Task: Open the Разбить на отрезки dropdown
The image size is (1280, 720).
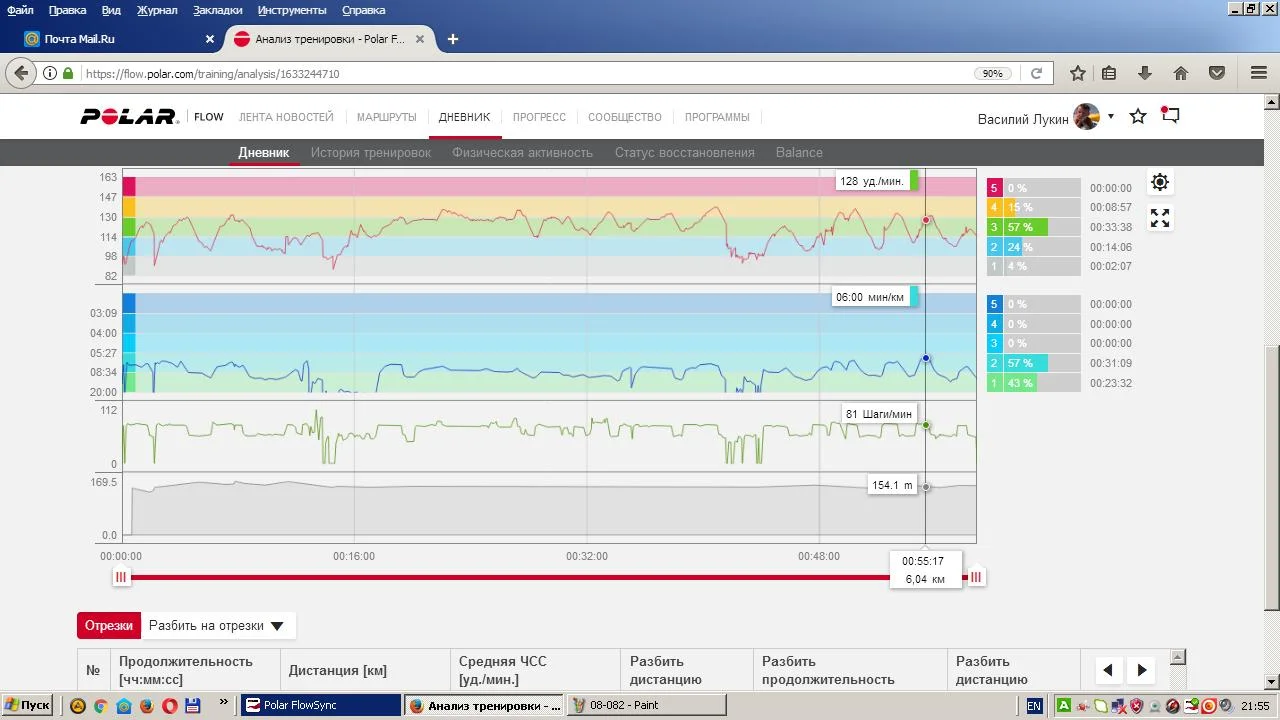Action: click(x=217, y=626)
